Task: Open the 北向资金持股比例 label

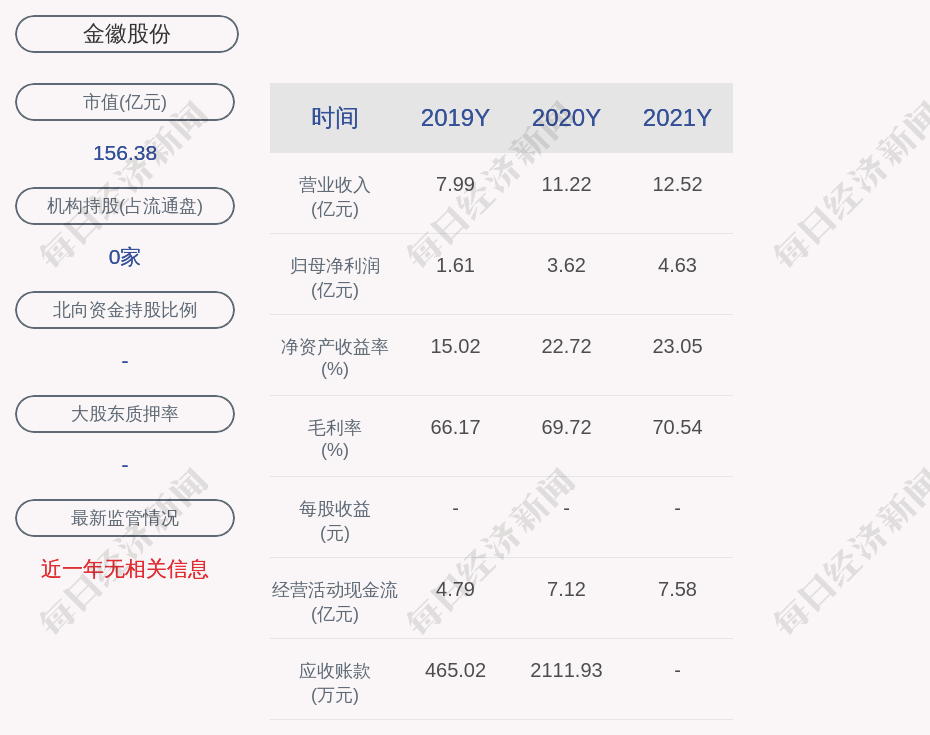Action: click(125, 310)
